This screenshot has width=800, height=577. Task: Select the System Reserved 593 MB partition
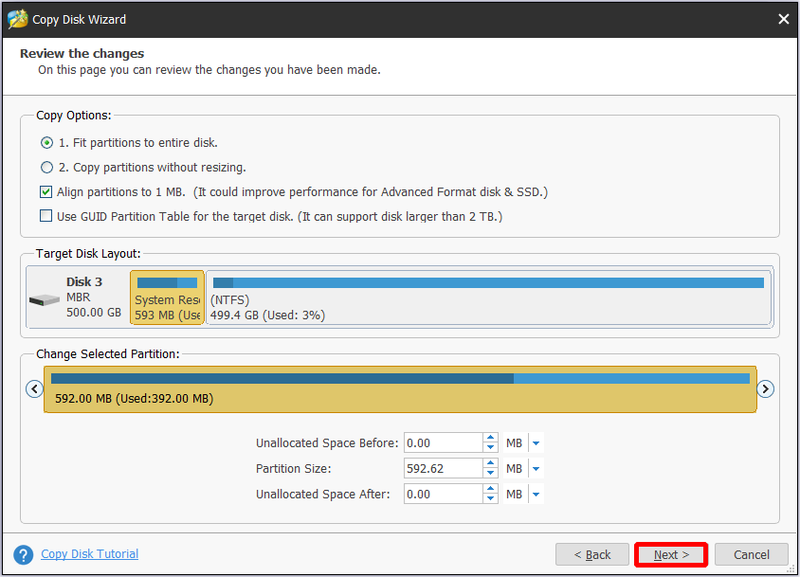[167, 297]
